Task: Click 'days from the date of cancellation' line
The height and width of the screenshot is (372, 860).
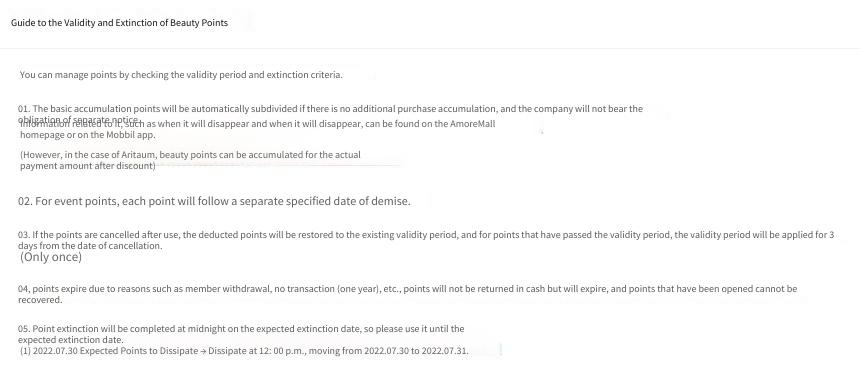Action: 90,246
